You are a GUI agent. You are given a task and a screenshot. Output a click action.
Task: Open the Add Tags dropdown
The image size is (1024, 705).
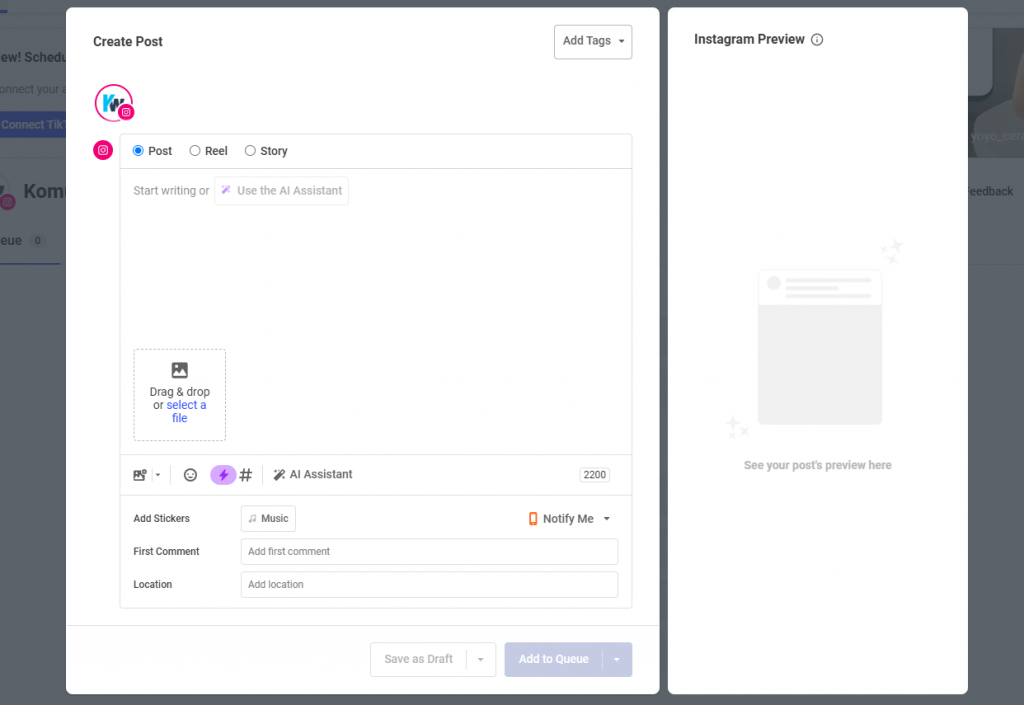click(593, 42)
